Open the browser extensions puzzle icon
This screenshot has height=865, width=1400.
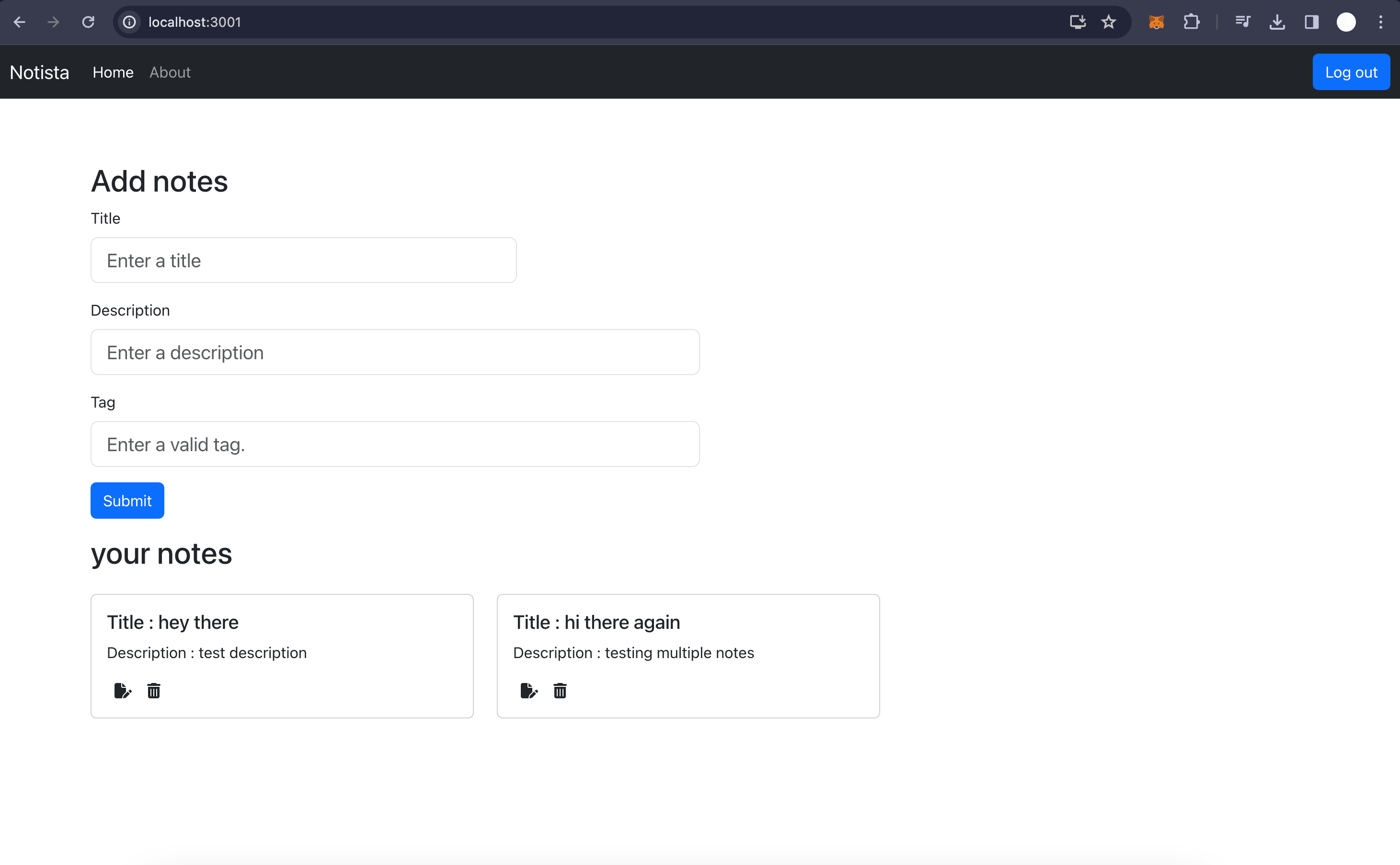1191,23
